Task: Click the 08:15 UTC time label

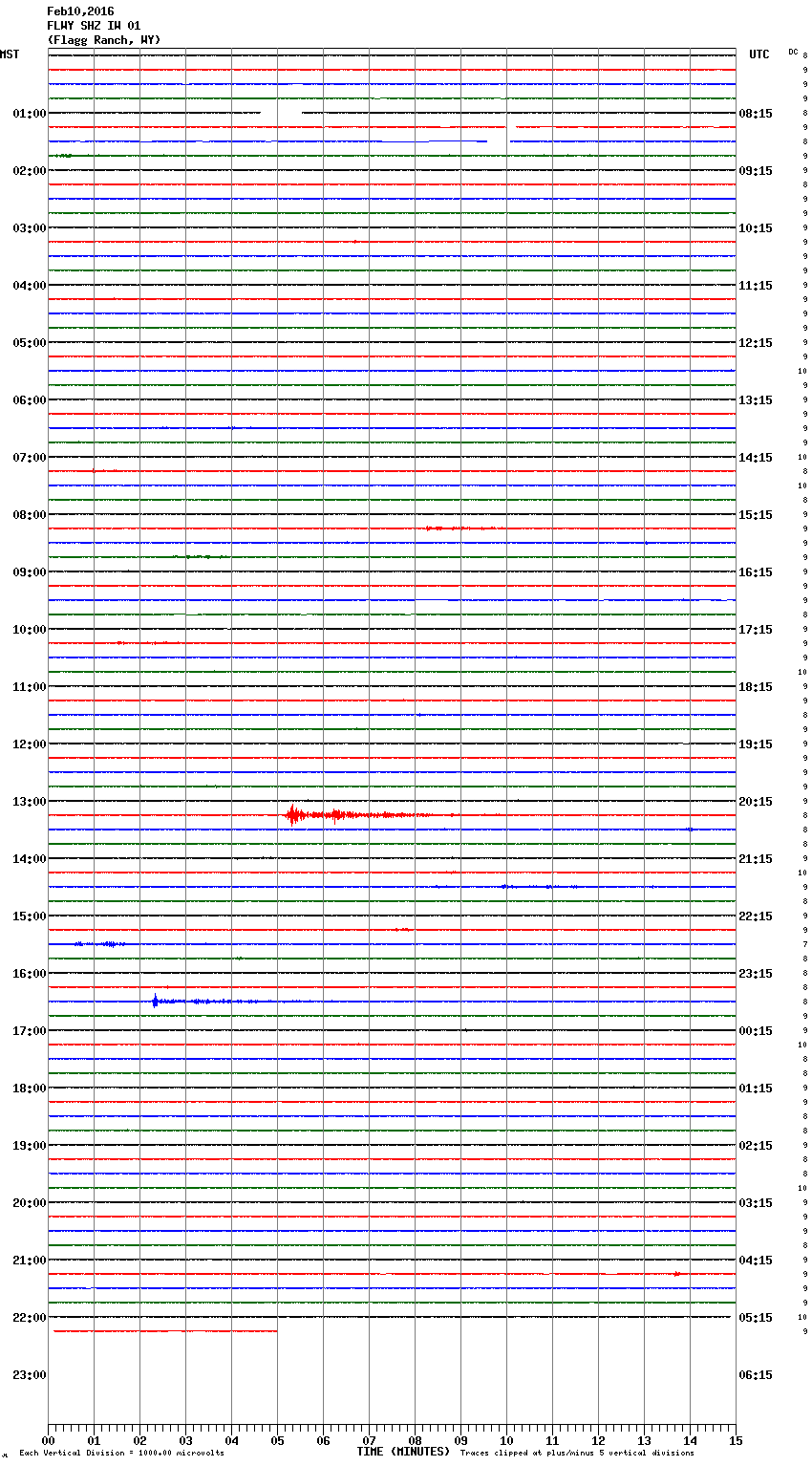Action: 756,114
